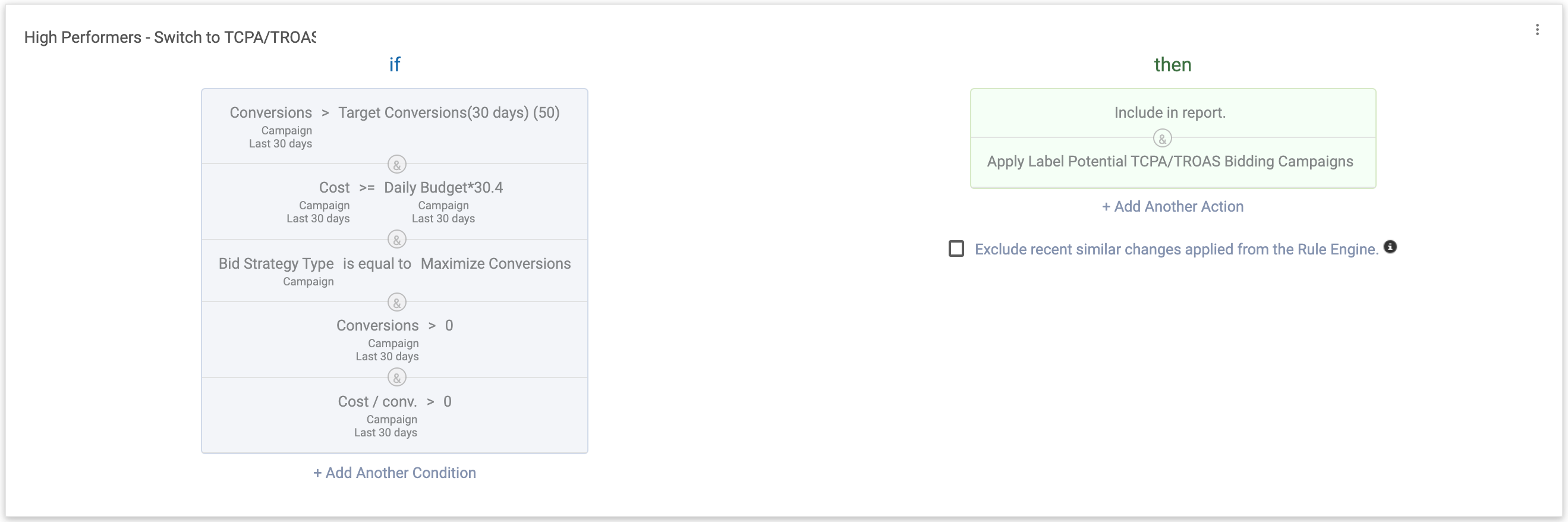Click + Add Another Action
This screenshot has height=522, width=1568.
point(1172,206)
